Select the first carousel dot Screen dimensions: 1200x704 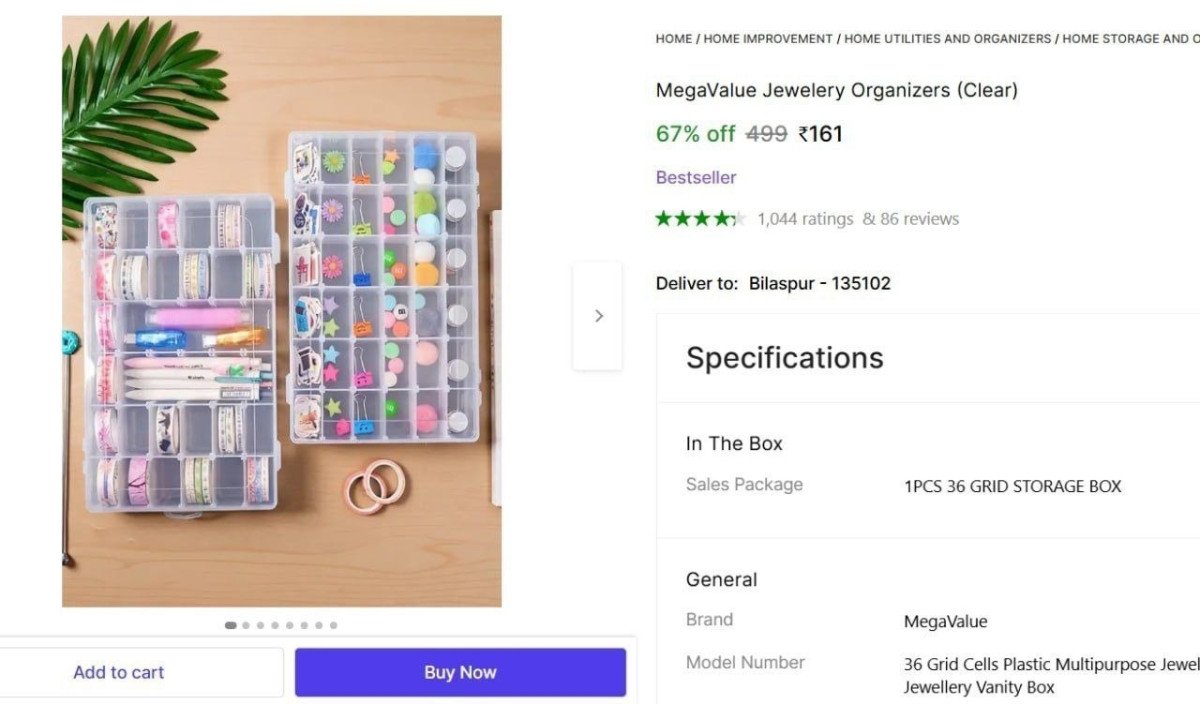pyautogui.click(x=230, y=625)
